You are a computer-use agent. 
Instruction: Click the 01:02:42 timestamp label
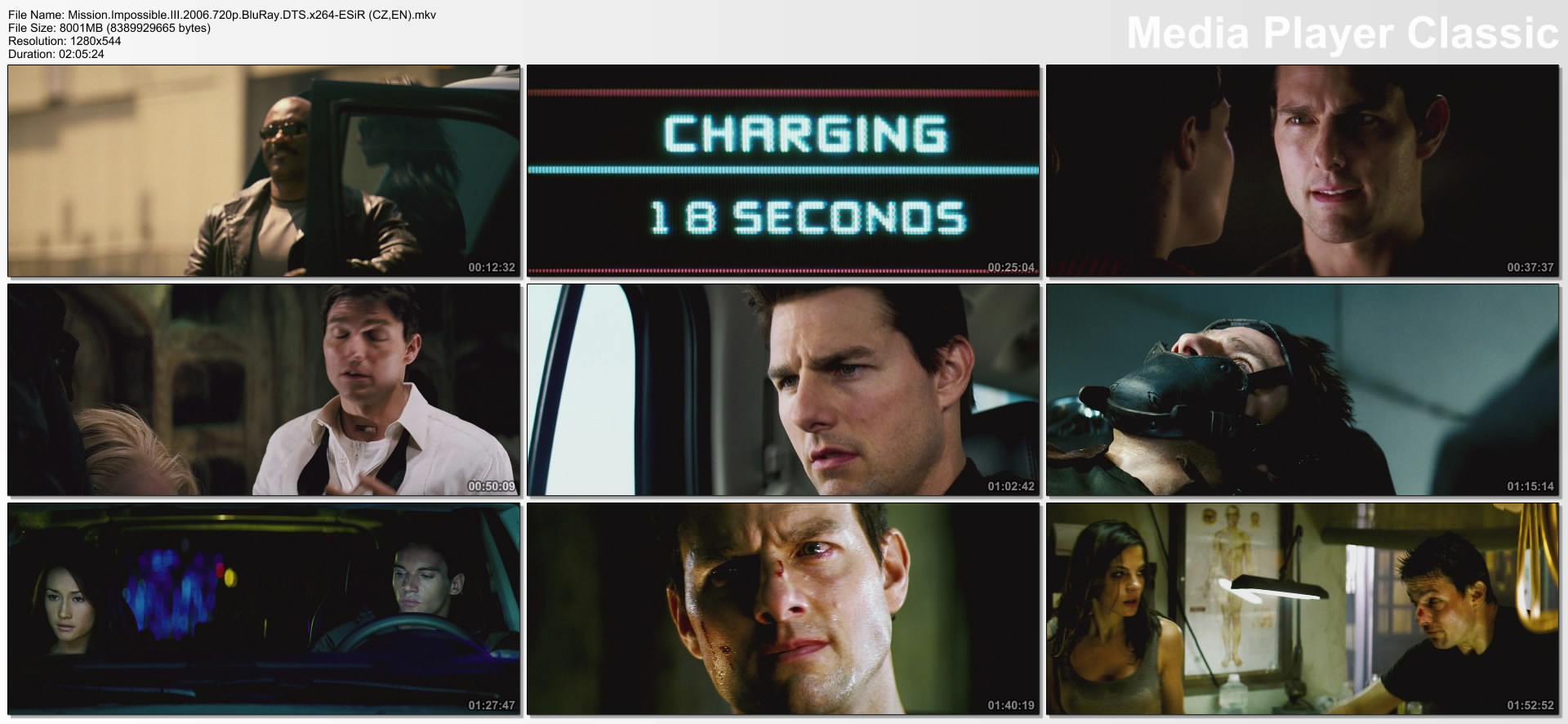tap(1011, 486)
